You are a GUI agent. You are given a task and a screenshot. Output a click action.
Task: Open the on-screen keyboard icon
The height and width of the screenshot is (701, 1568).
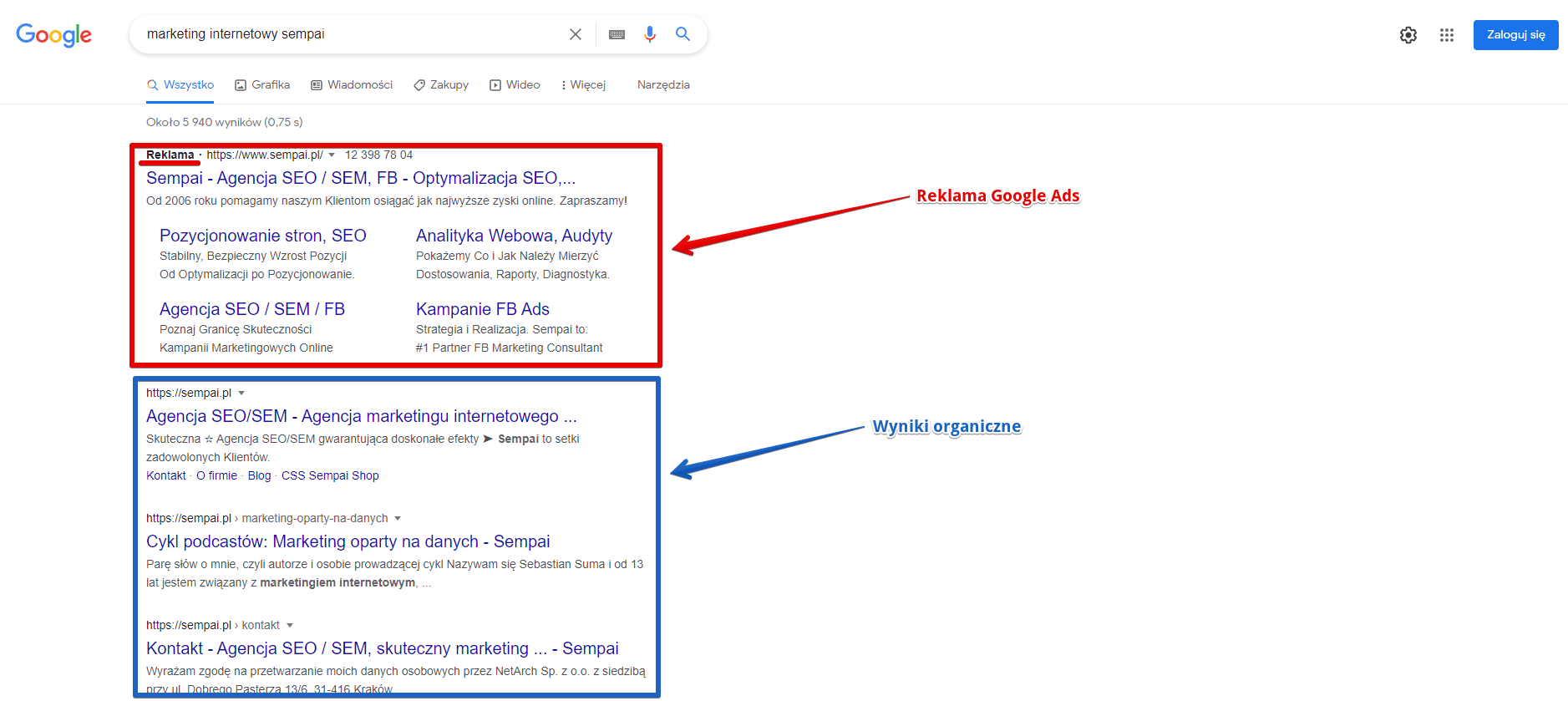coord(617,34)
